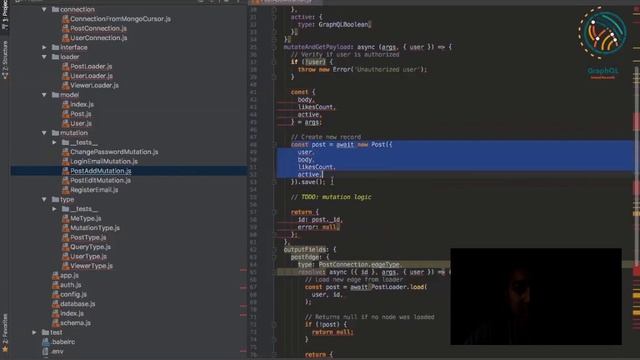Open ConnectionFromMongoCursor.js file icon

coord(65,19)
